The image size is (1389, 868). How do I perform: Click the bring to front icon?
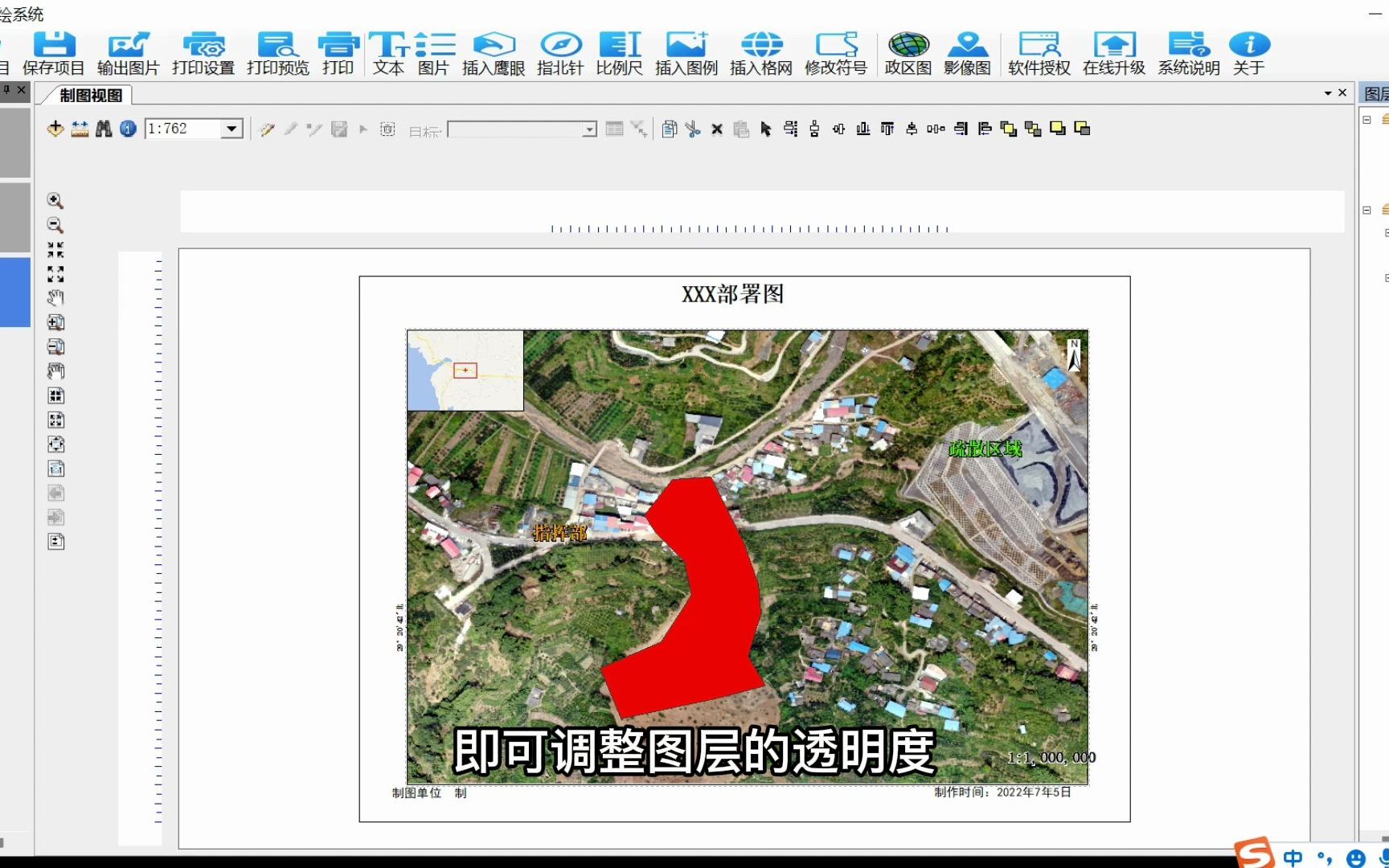1009,129
